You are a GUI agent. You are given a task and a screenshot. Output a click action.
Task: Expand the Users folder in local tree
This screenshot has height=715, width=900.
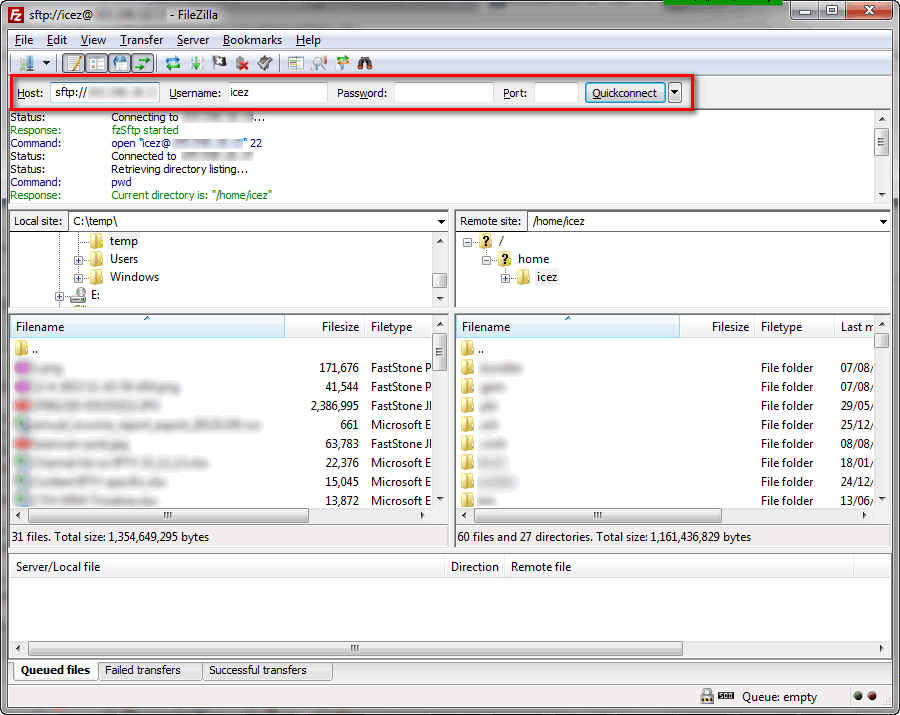click(x=78, y=260)
